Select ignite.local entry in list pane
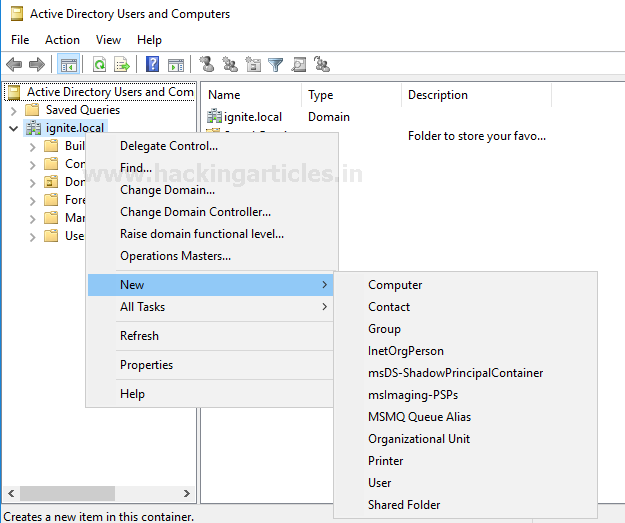625x523 pixels. pyautogui.click(x=252, y=117)
